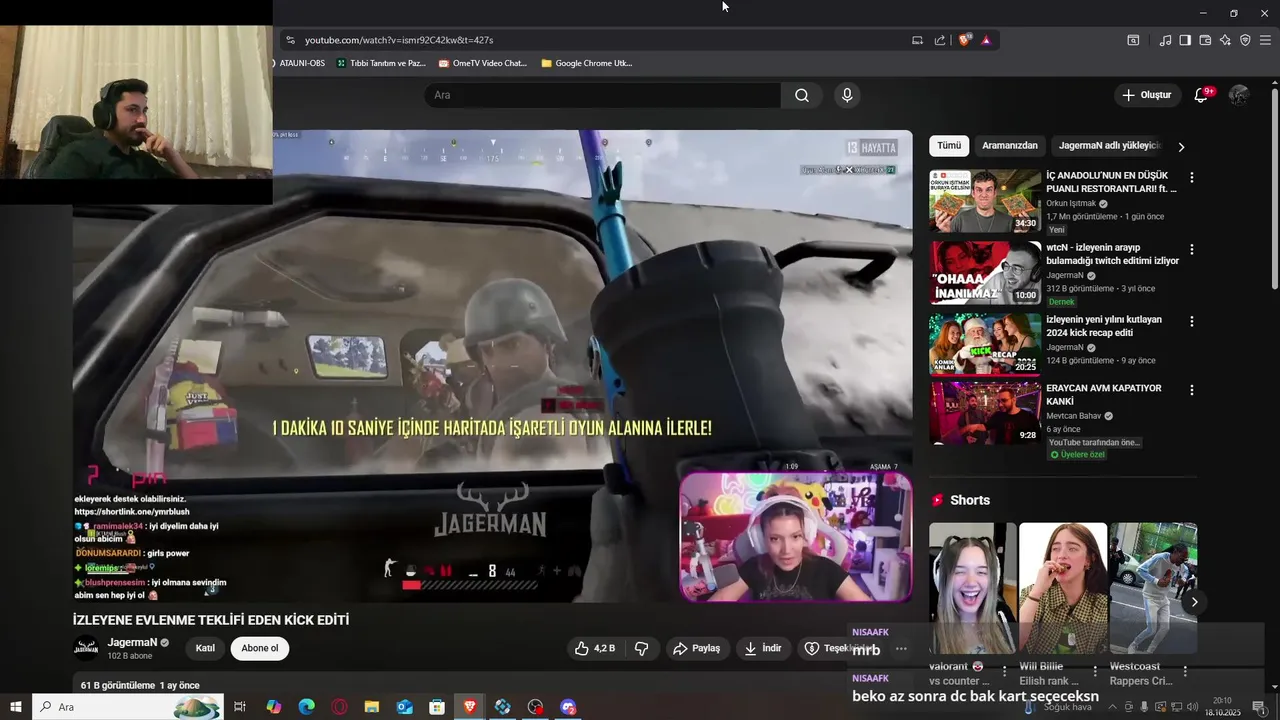This screenshot has height=720, width=1280.
Task: Open the Tıbbi Tanıtım ve Paz... bookmark
Action: pos(381,63)
